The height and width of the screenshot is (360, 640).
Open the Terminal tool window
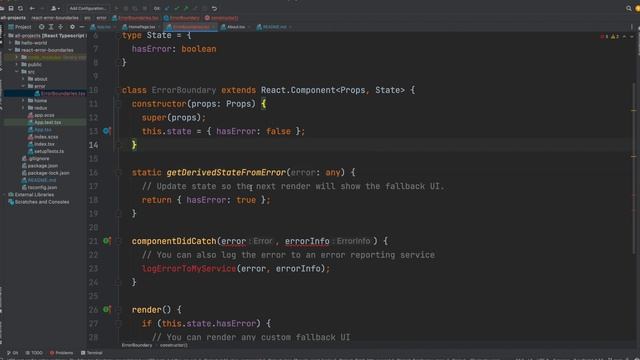[x=91, y=353]
